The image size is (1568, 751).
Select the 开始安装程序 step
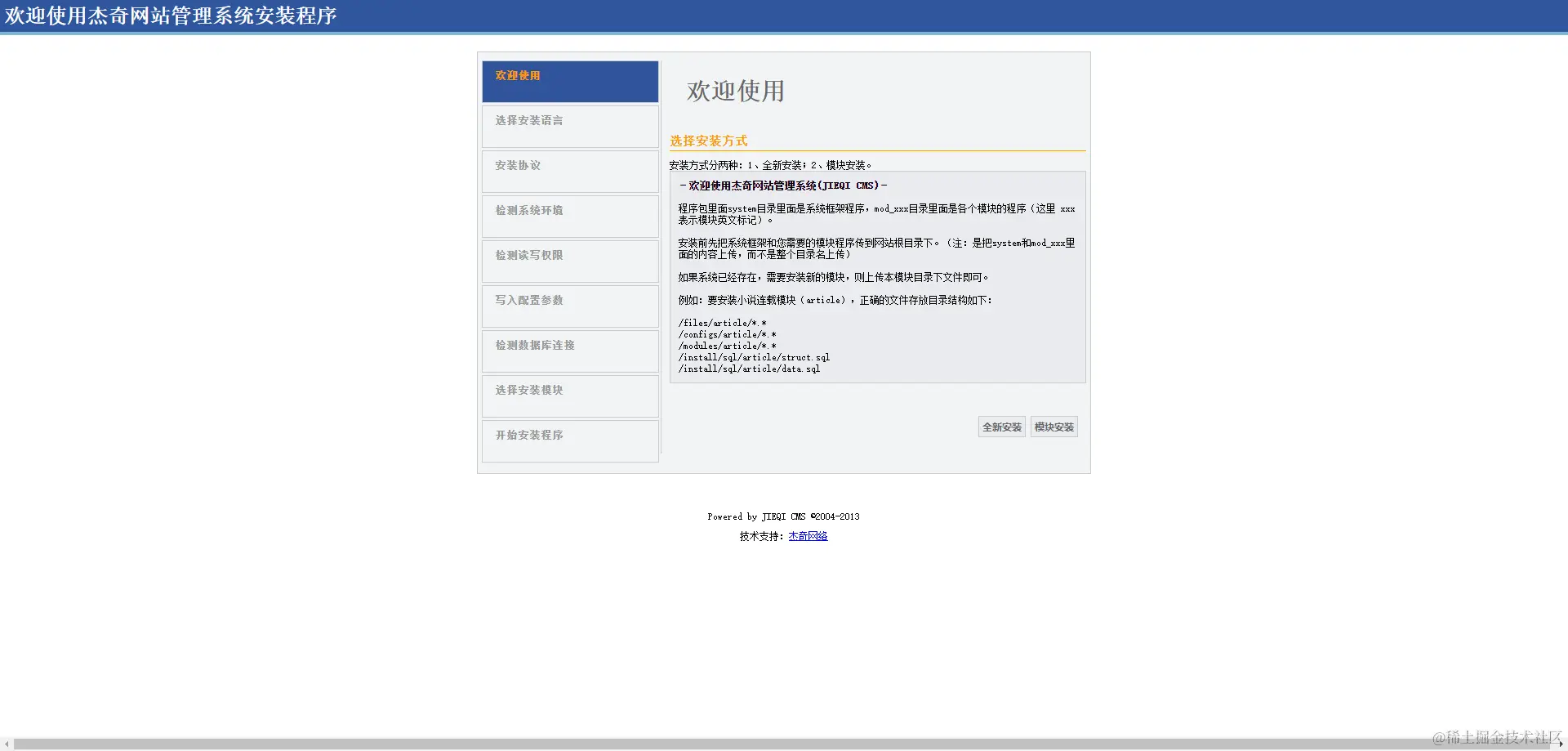point(570,441)
